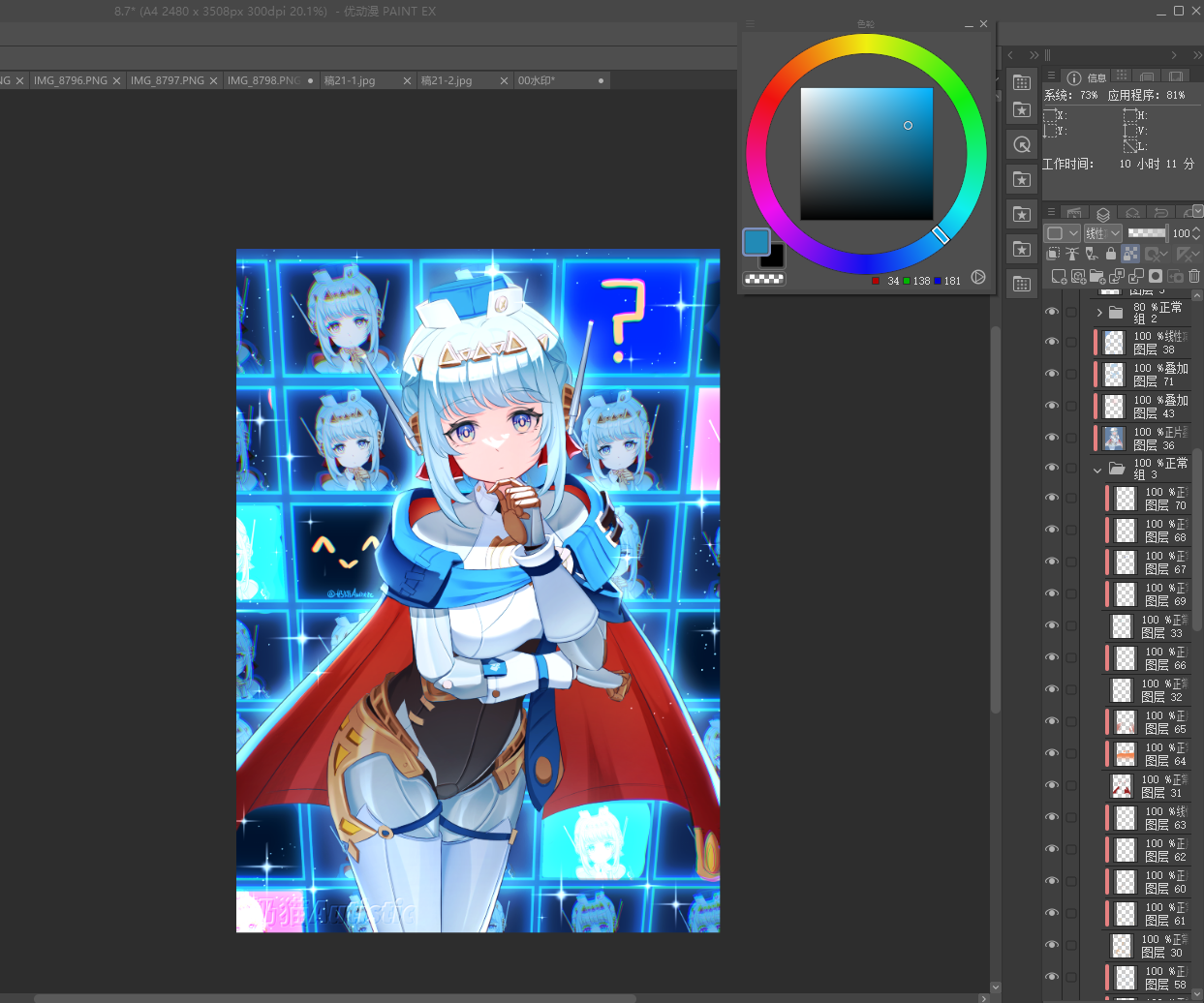1204x1003 pixels.
Task: Toggle lock transparent pixels icon
Action: [x=1130, y=254]
